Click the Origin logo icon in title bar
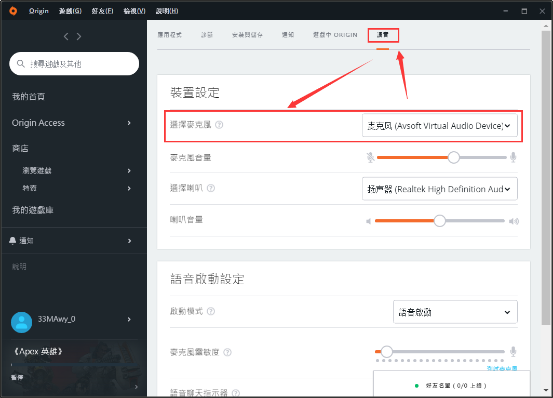The height and width of the screenshot is (398, 553). 13,11
